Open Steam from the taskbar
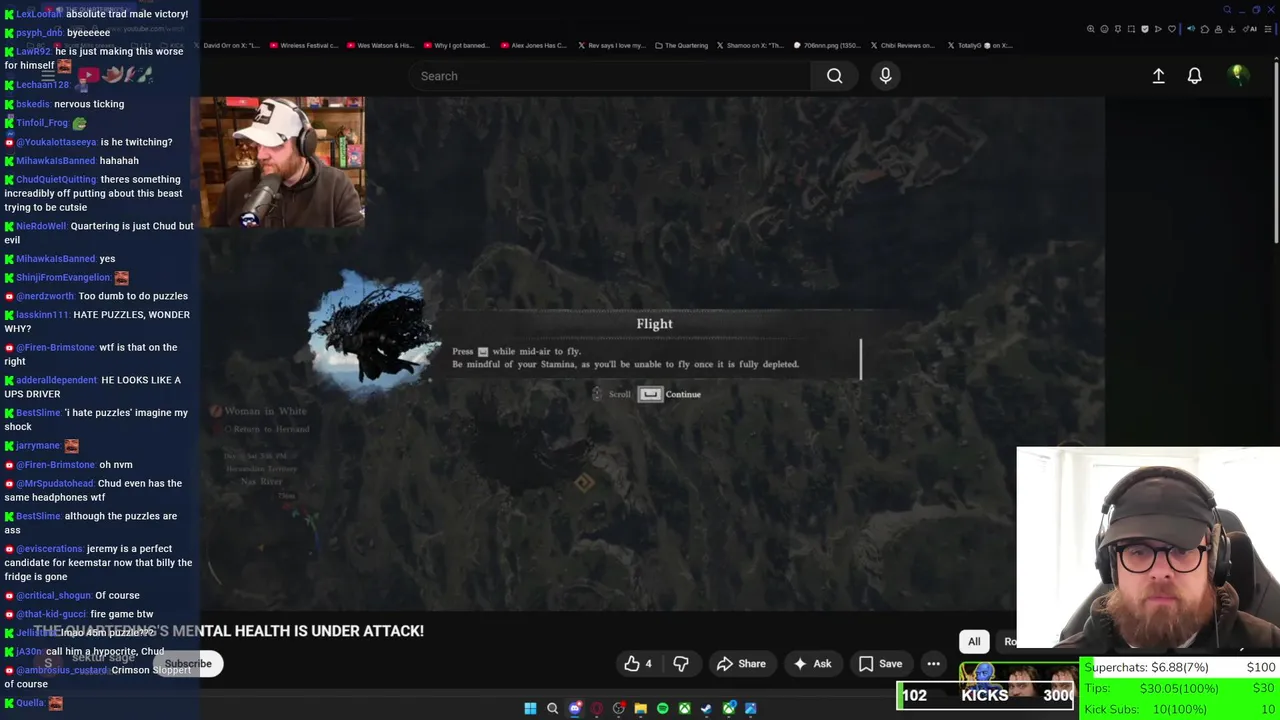Viewport: 1280px width, 720px height. point(706,708)
